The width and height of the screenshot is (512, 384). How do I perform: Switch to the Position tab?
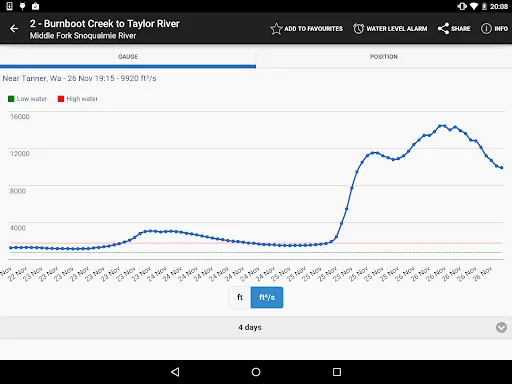[384, 57]
